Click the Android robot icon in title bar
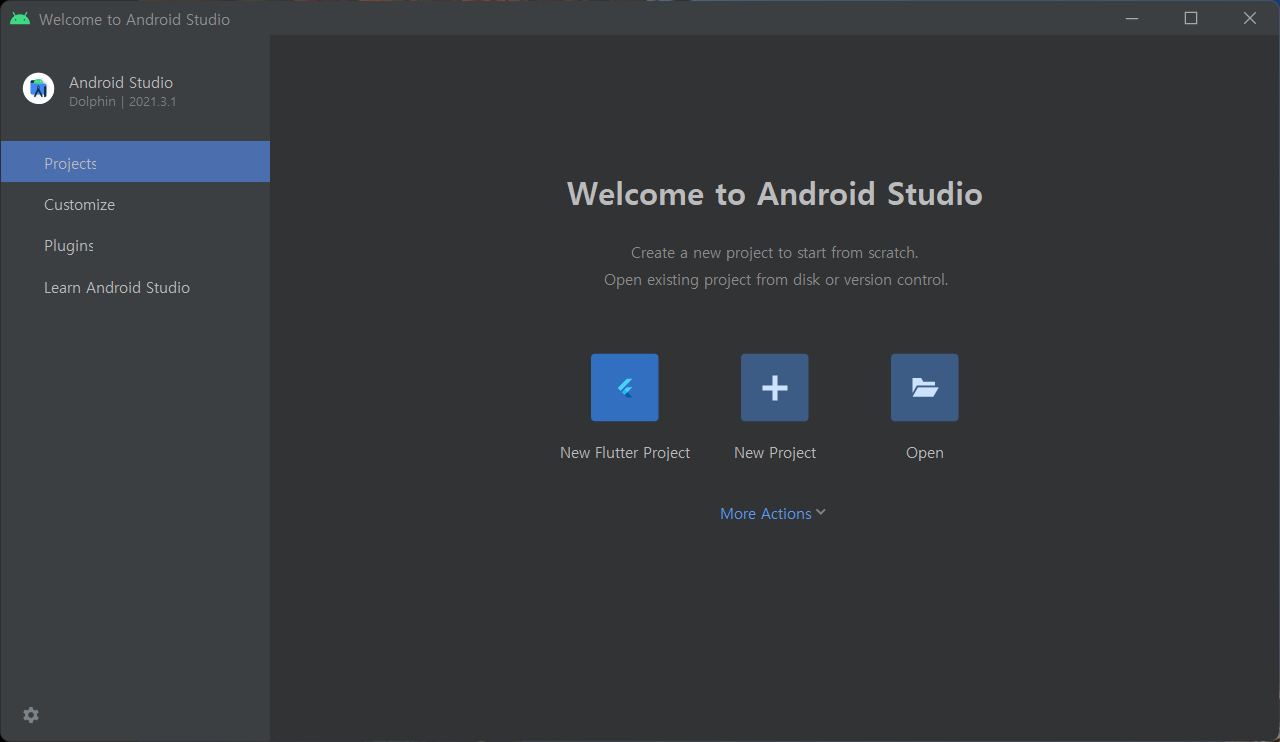This screenshot has width=1280, height=742. coord(20,19)
